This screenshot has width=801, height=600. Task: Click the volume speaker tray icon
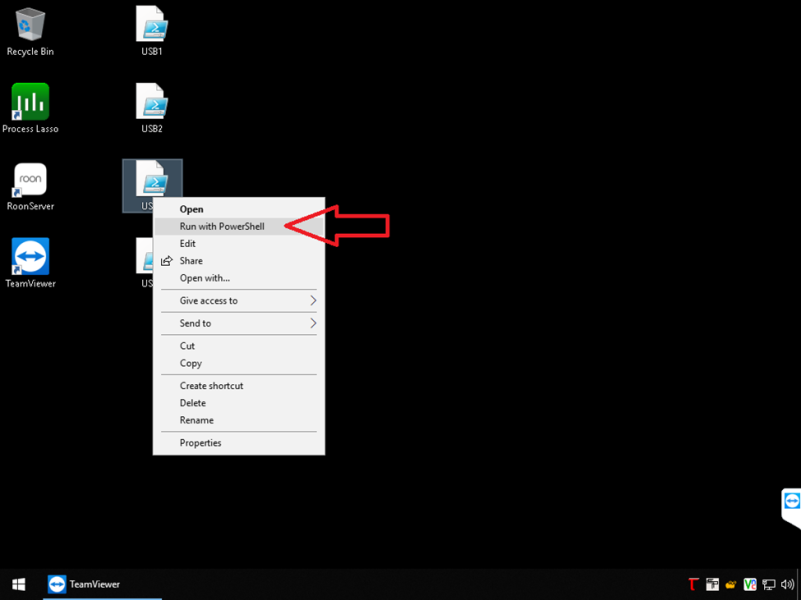click(787, 585)
